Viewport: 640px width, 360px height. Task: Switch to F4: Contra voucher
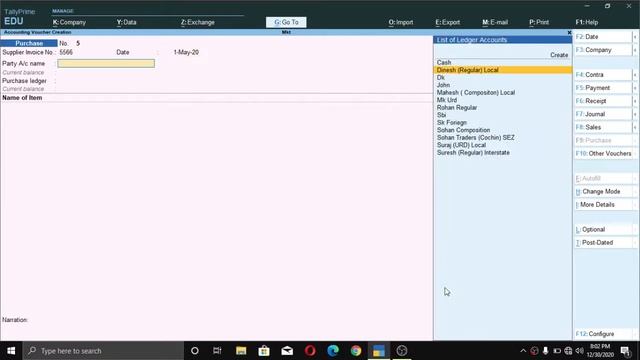[603, 75]
